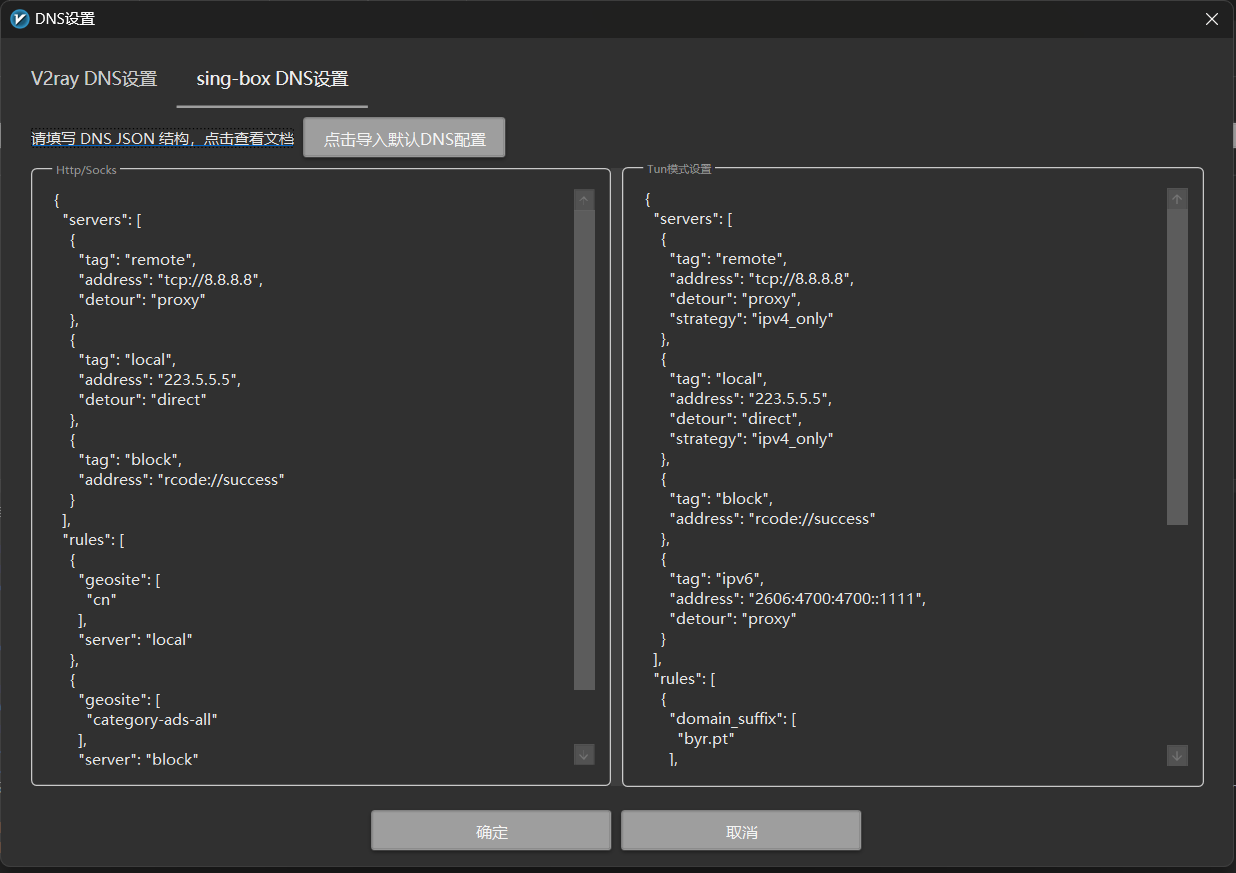1236x873 pixels.
Task: Click the 点击导入默认DNS配置 button
Action: click(404, 138)
